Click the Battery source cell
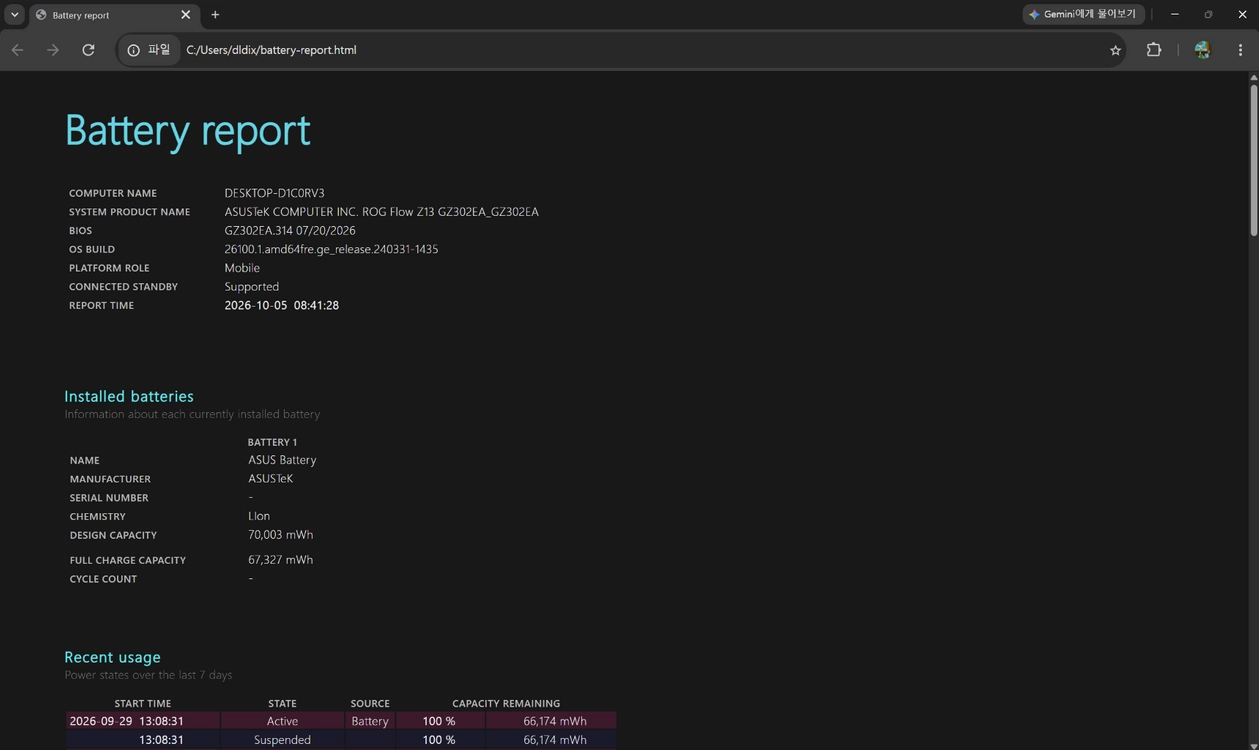This screenshot has width=1259, height=750. [x=370, y=721]
